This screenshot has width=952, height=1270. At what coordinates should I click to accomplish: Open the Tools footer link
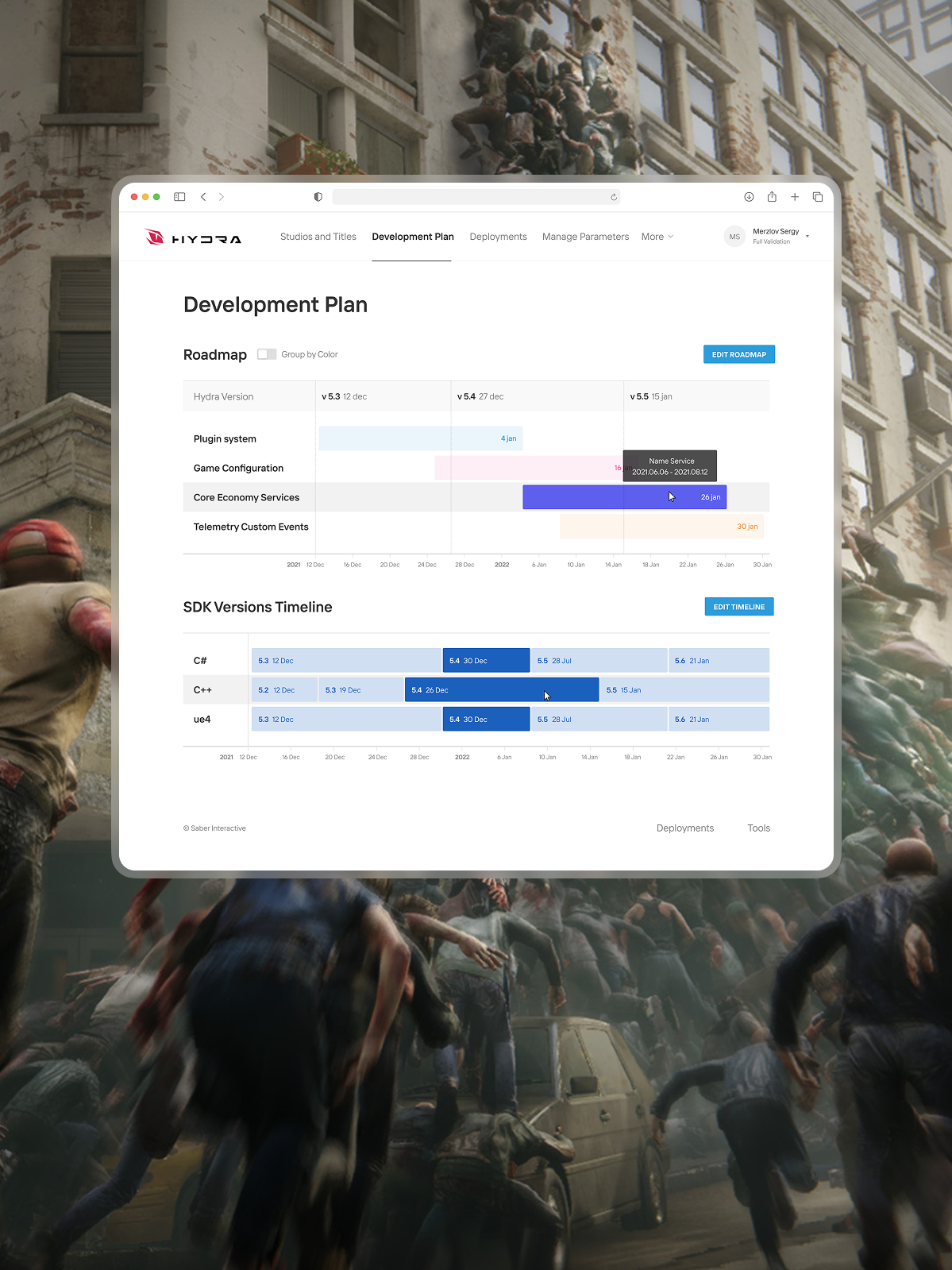click(758, 828)
